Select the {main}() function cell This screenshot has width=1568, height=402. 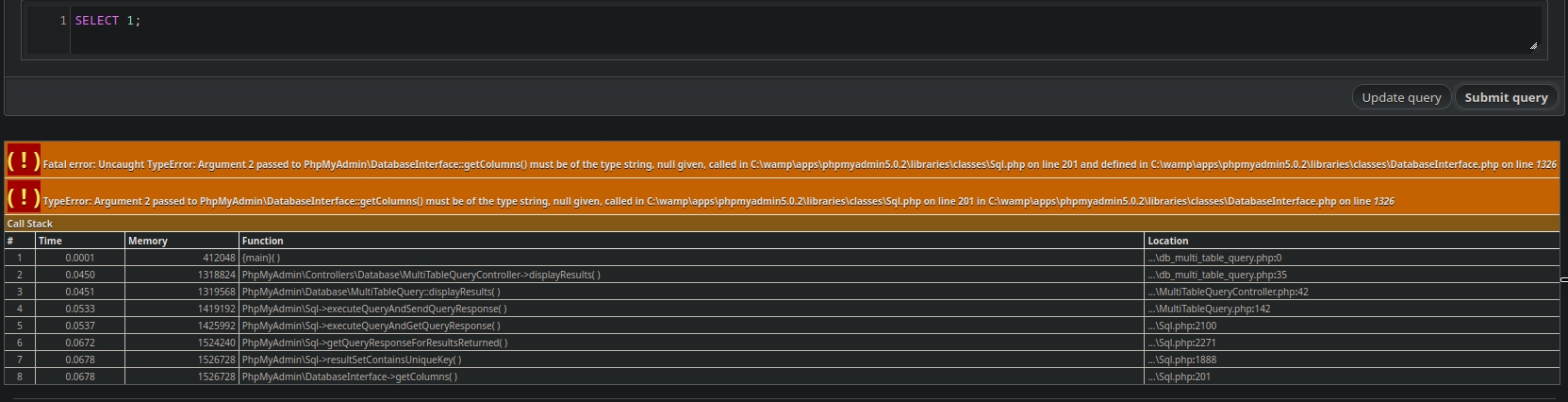point(261,258)
